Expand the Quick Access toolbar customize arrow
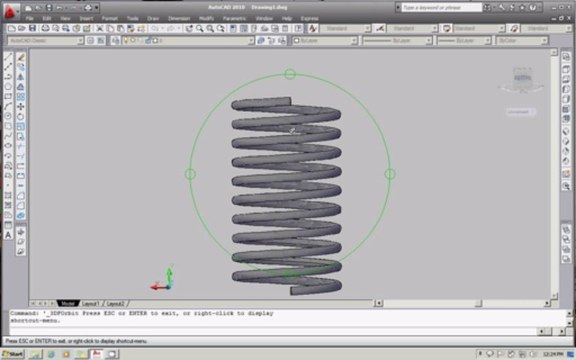Image resolution: width=576 pixels, height=360 pixels. (x=97, y=7)
